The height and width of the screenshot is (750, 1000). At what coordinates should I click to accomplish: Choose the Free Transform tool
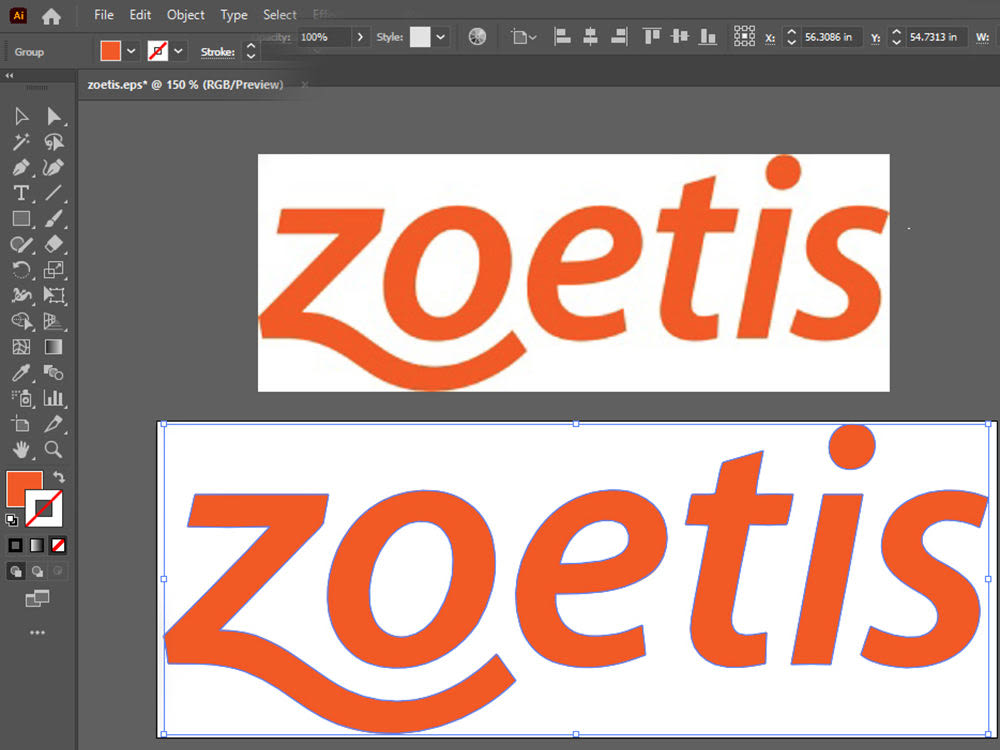pyautogui.click(x=54, y=295)
